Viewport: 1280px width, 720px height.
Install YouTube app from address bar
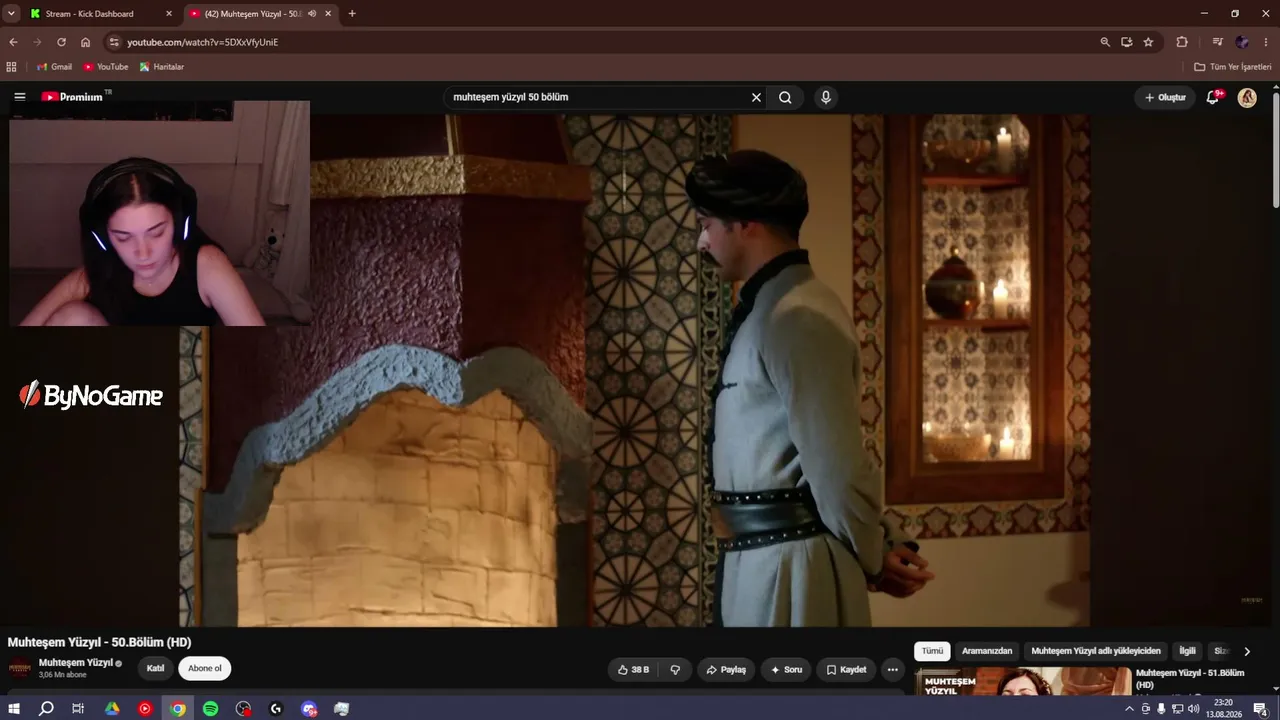point(1127,42)
